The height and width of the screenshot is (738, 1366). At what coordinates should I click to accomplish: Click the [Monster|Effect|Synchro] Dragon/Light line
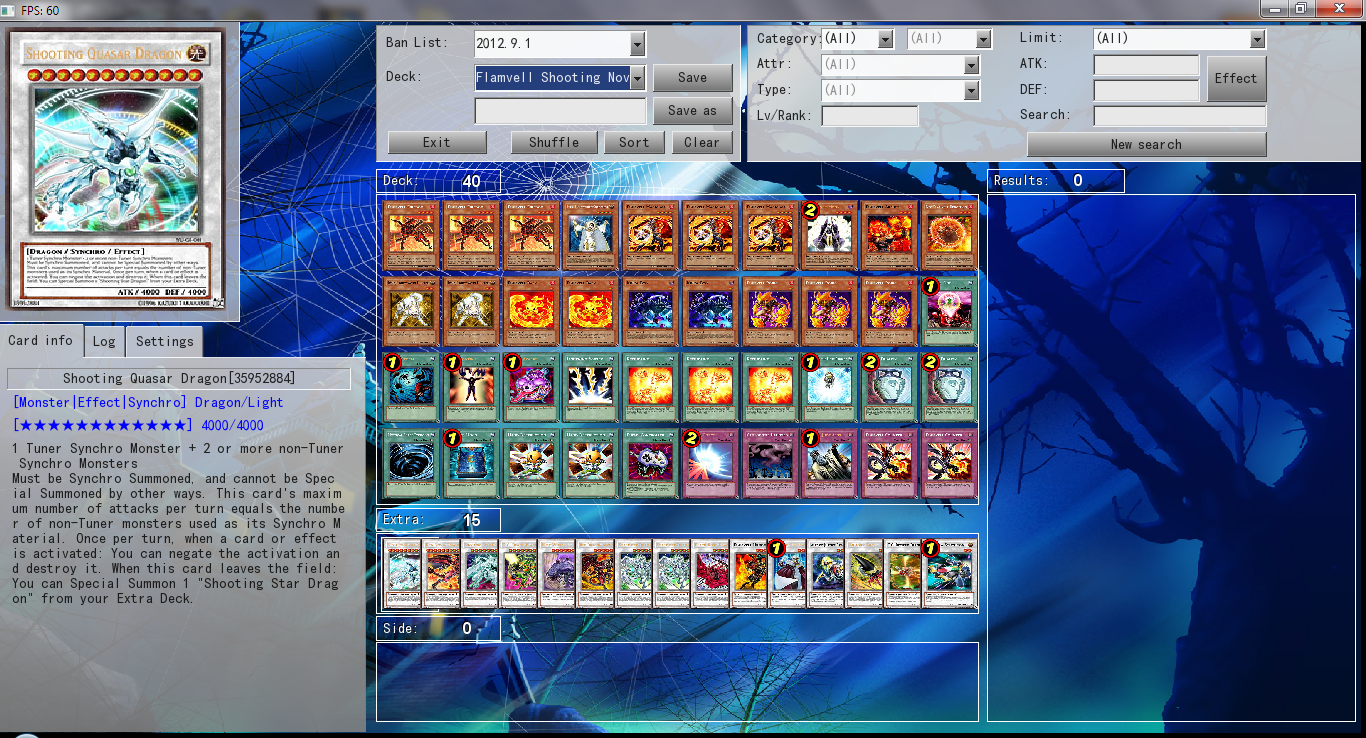coord(148,402)
